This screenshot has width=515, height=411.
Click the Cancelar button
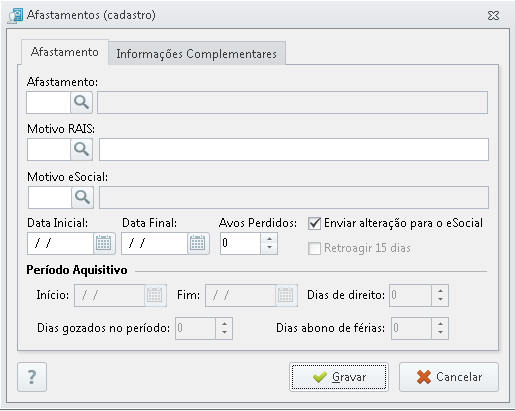[x=449, y=377]
